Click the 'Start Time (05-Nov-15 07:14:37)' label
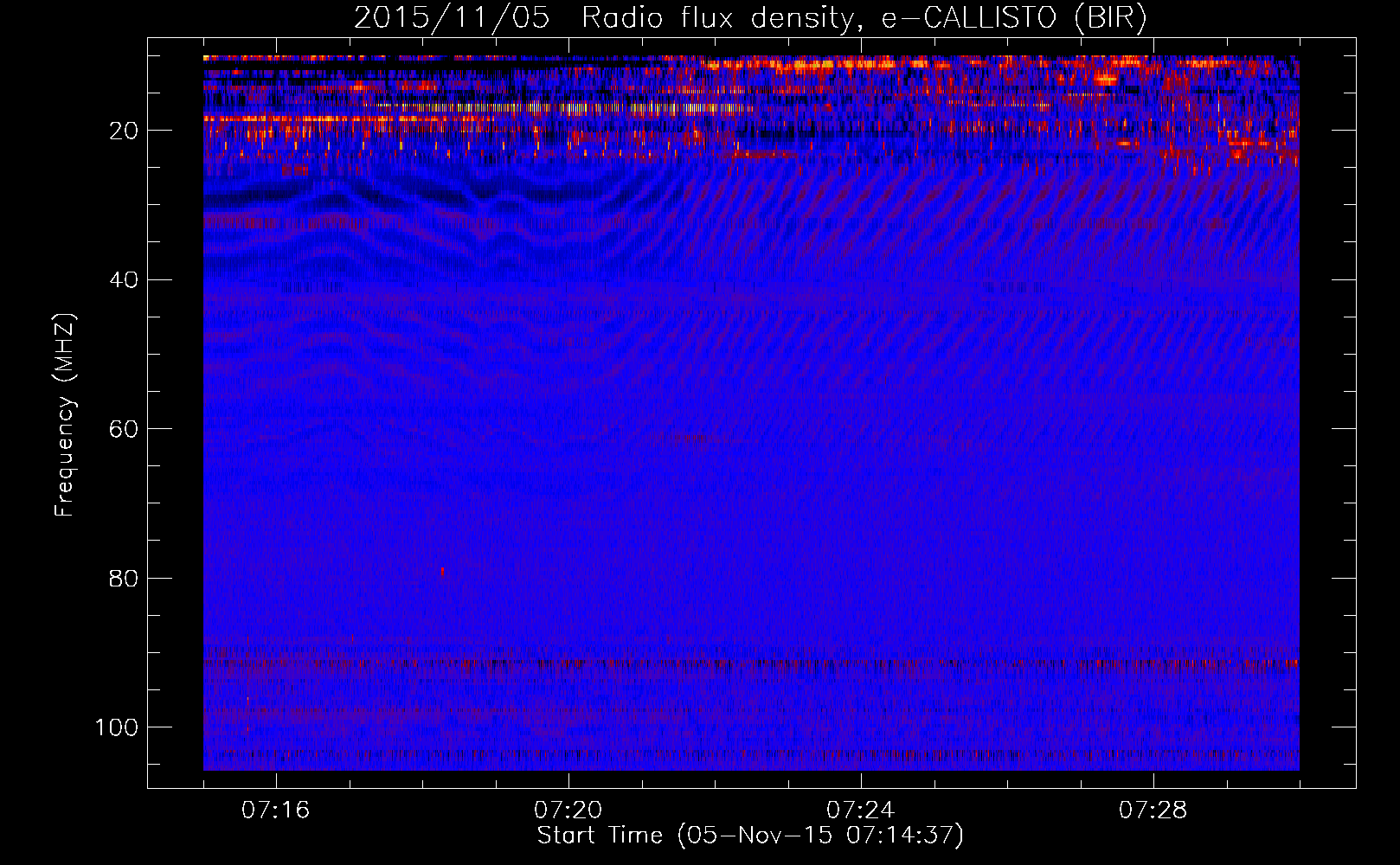Image resolution: width=1400 pixels, height=865 pixels. tap(750, 836)
